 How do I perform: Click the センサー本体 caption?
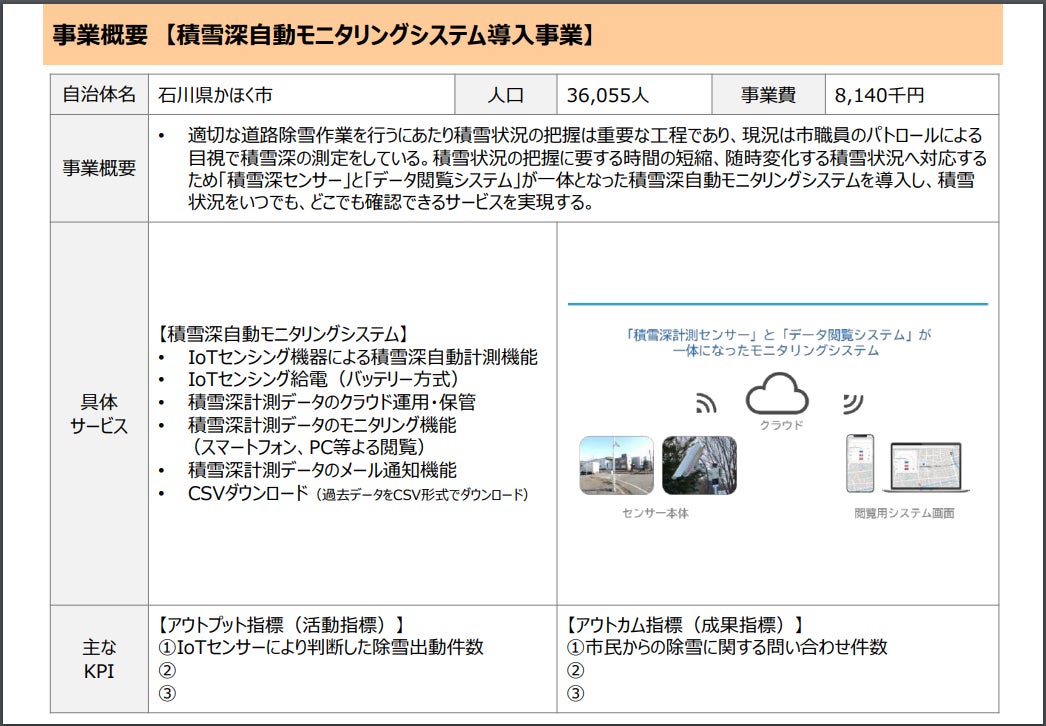click(655, 513)
